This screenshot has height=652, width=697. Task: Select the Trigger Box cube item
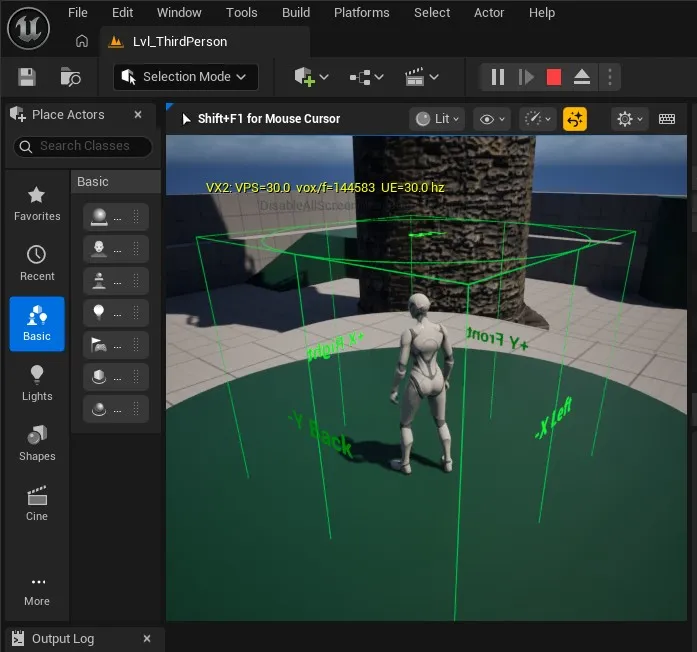(x=116, y=377)
